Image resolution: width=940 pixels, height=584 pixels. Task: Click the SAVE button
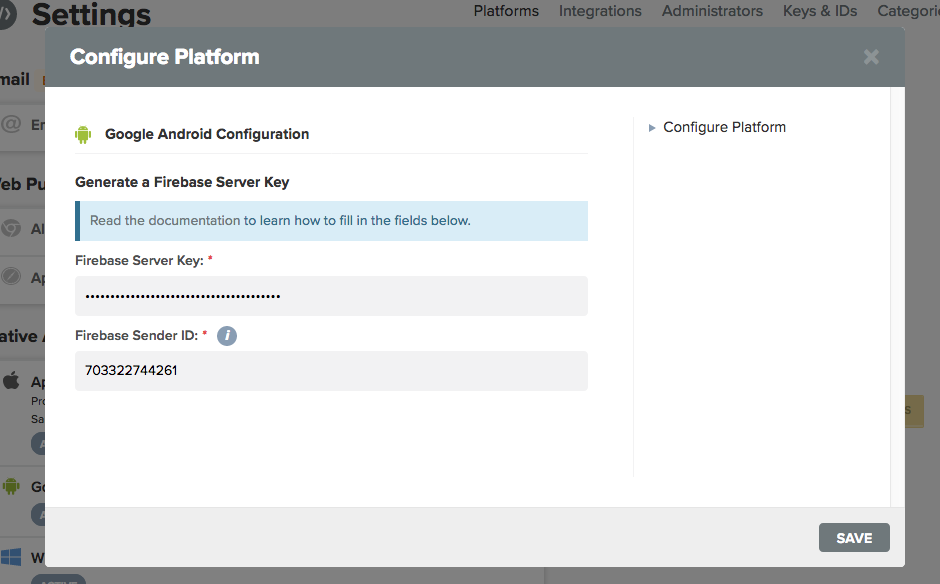click(854, 538)
